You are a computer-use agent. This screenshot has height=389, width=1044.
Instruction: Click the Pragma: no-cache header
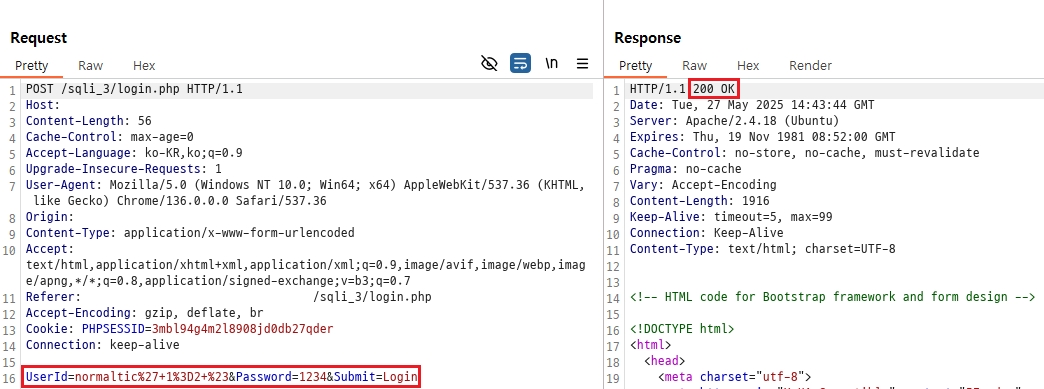tap(685, 169)
